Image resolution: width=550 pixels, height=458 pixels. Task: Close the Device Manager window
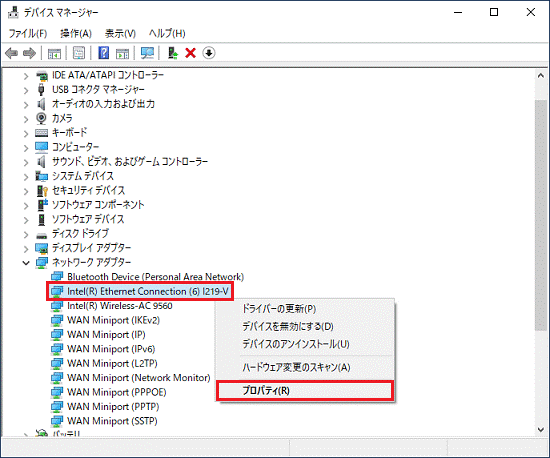tap(531, 12)
